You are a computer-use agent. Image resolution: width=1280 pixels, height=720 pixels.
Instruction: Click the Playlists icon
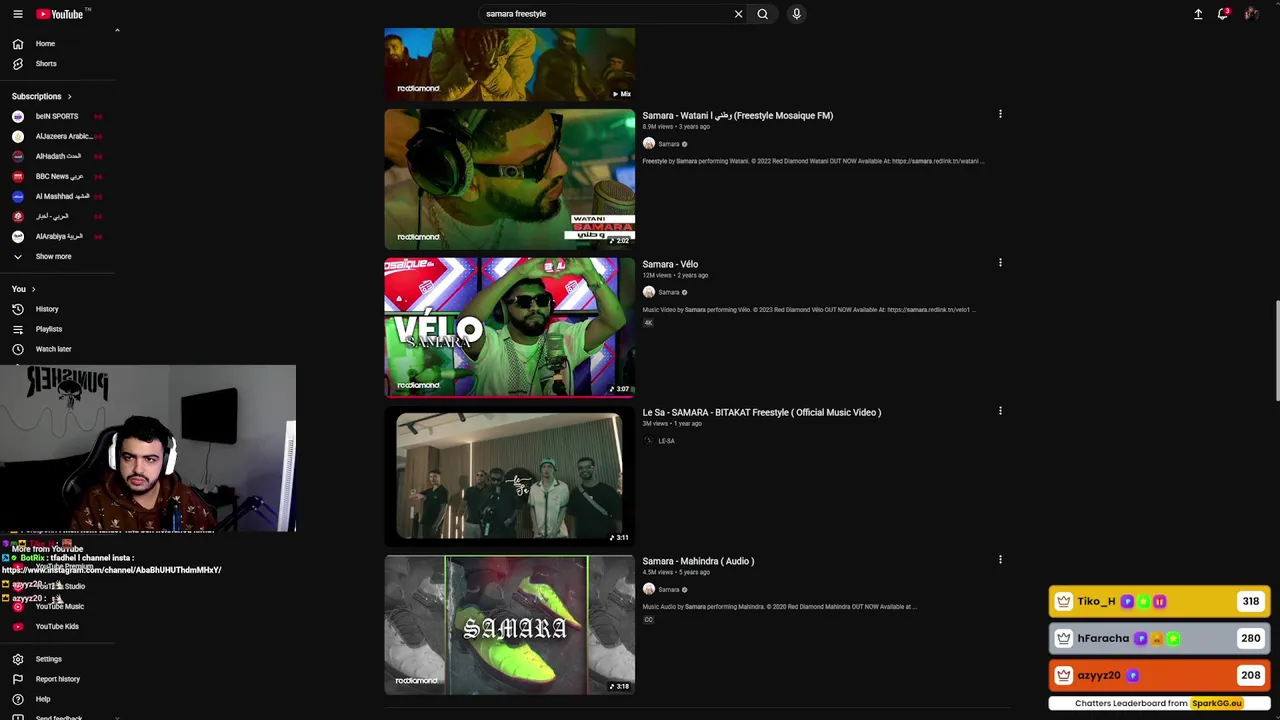[17, 329]
